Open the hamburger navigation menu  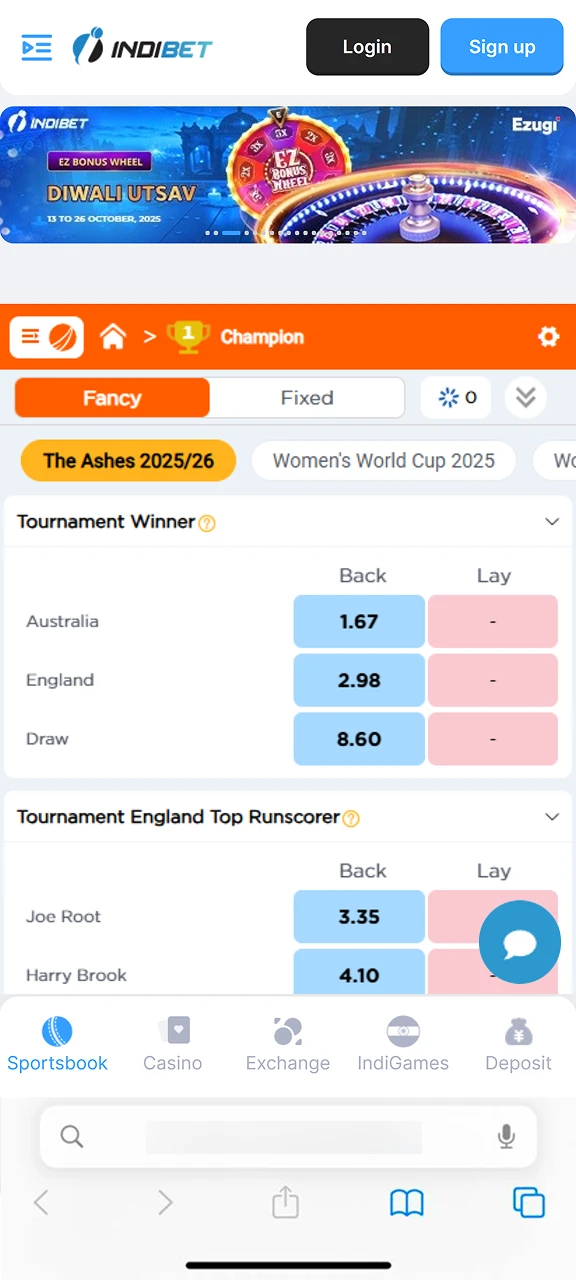coord(36,46)
